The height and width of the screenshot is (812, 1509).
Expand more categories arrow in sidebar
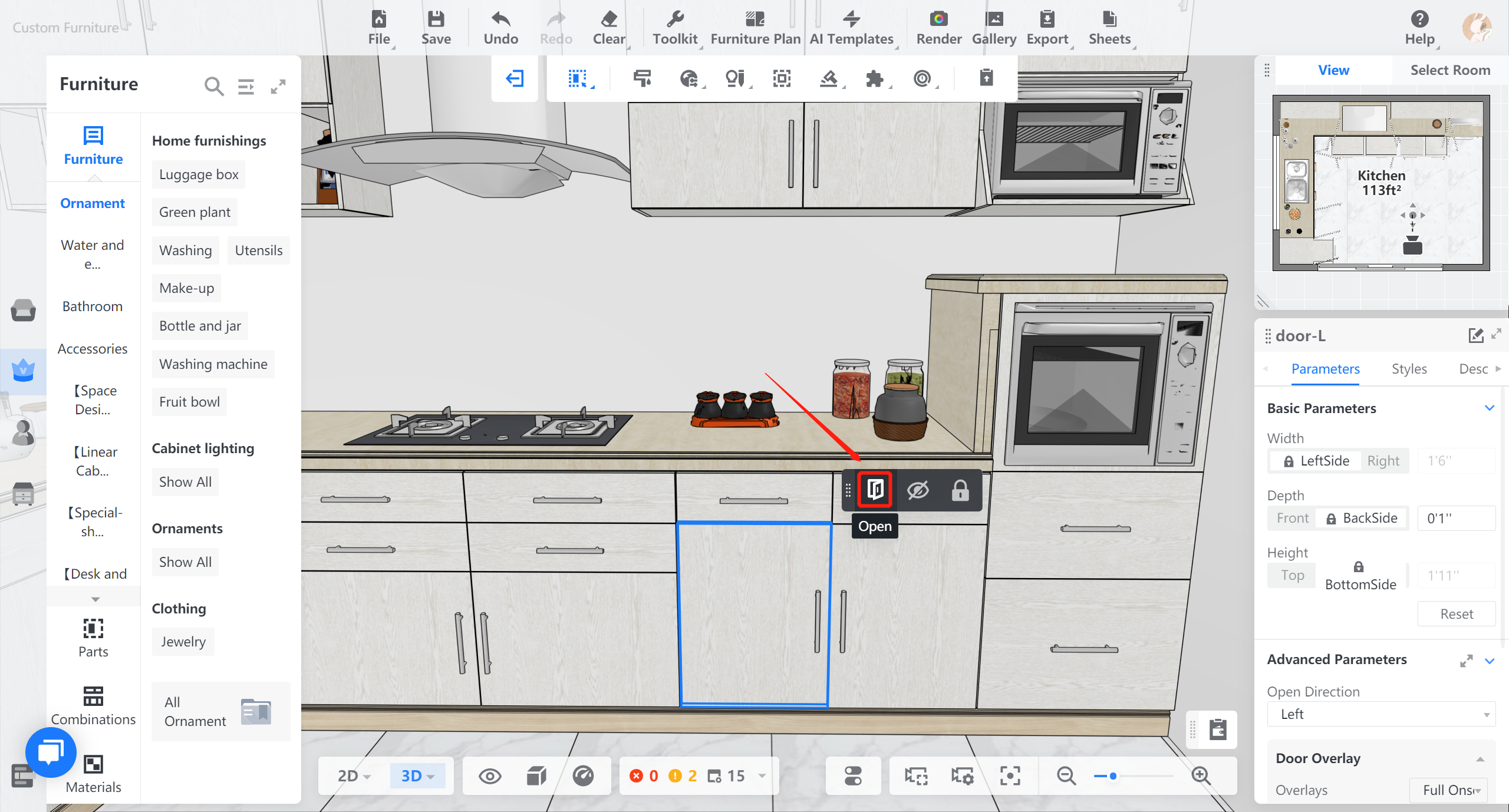point(95,599)
